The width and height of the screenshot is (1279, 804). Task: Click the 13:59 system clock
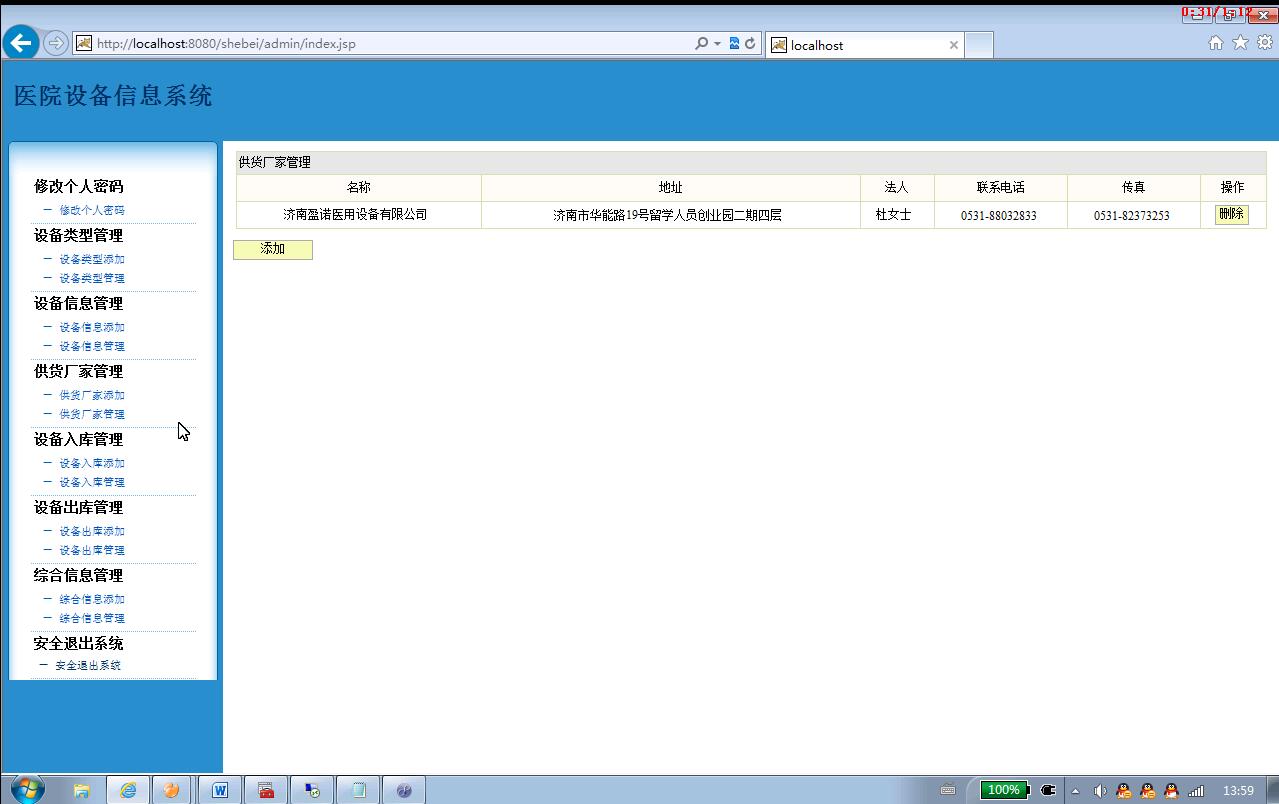click(1238, 790)
